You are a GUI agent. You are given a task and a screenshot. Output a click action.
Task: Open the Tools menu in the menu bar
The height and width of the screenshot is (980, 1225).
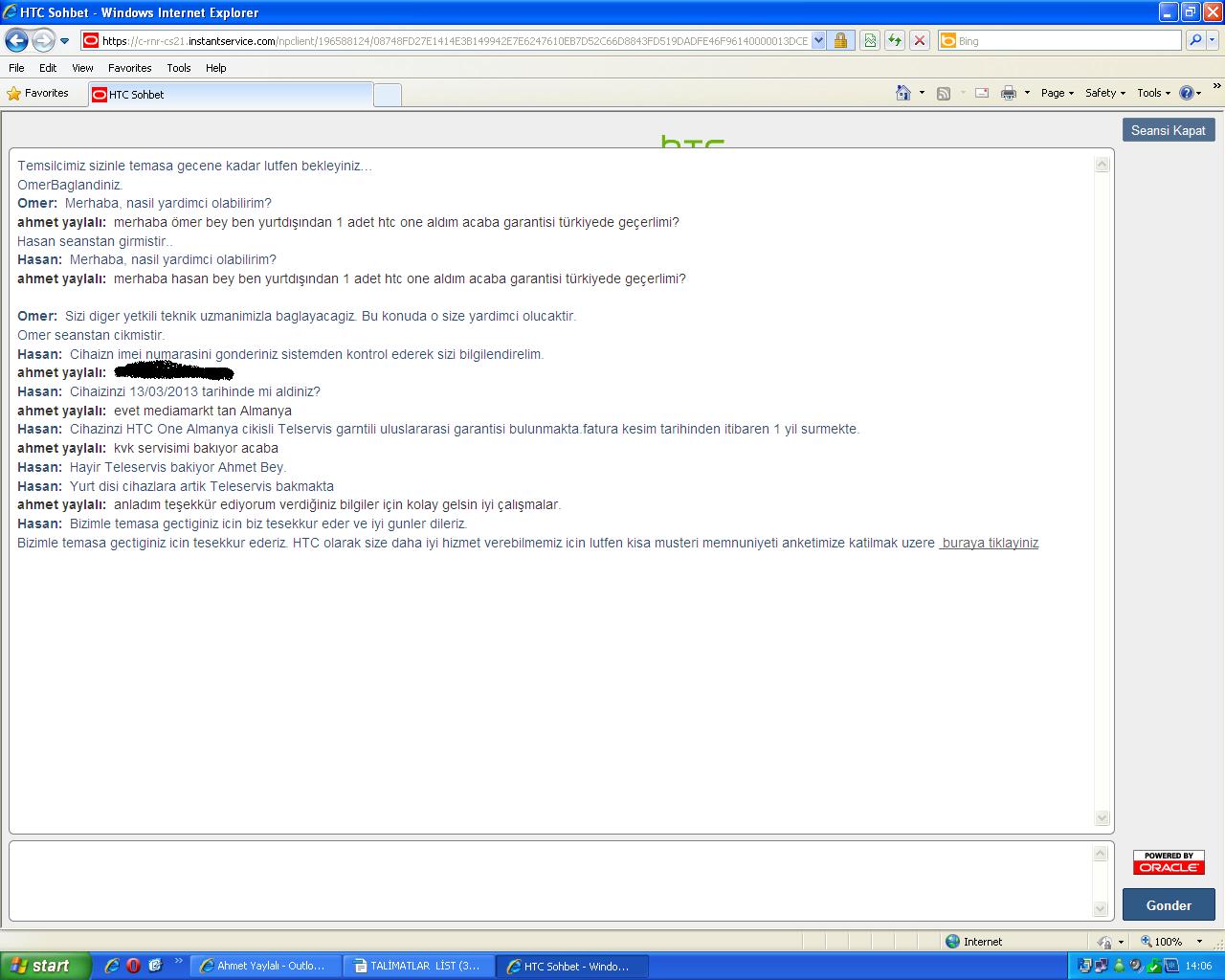tap(178, 68)
